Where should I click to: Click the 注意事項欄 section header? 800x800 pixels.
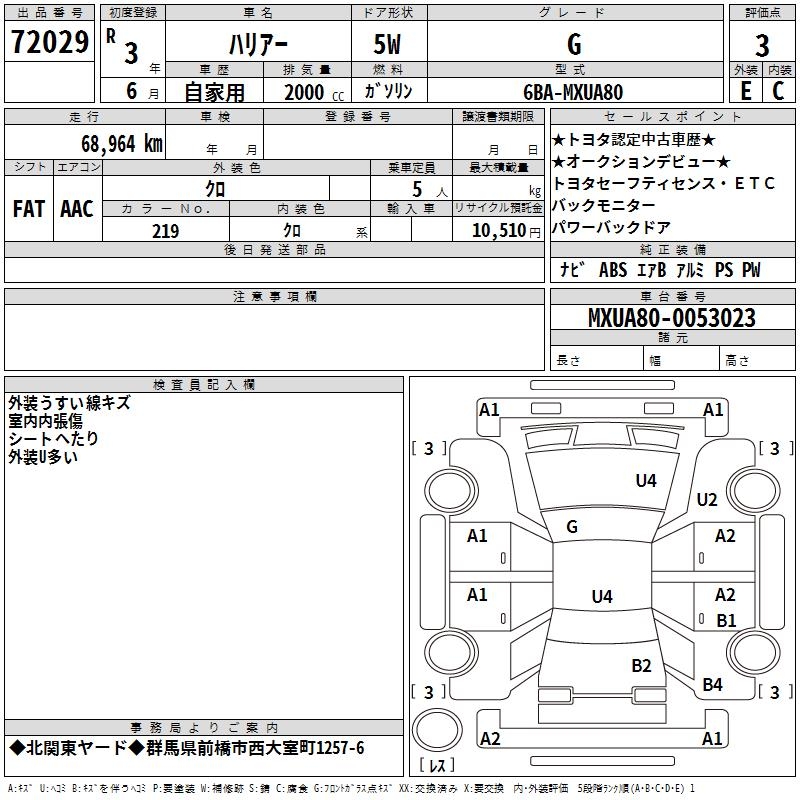click(x=274, y=296)
